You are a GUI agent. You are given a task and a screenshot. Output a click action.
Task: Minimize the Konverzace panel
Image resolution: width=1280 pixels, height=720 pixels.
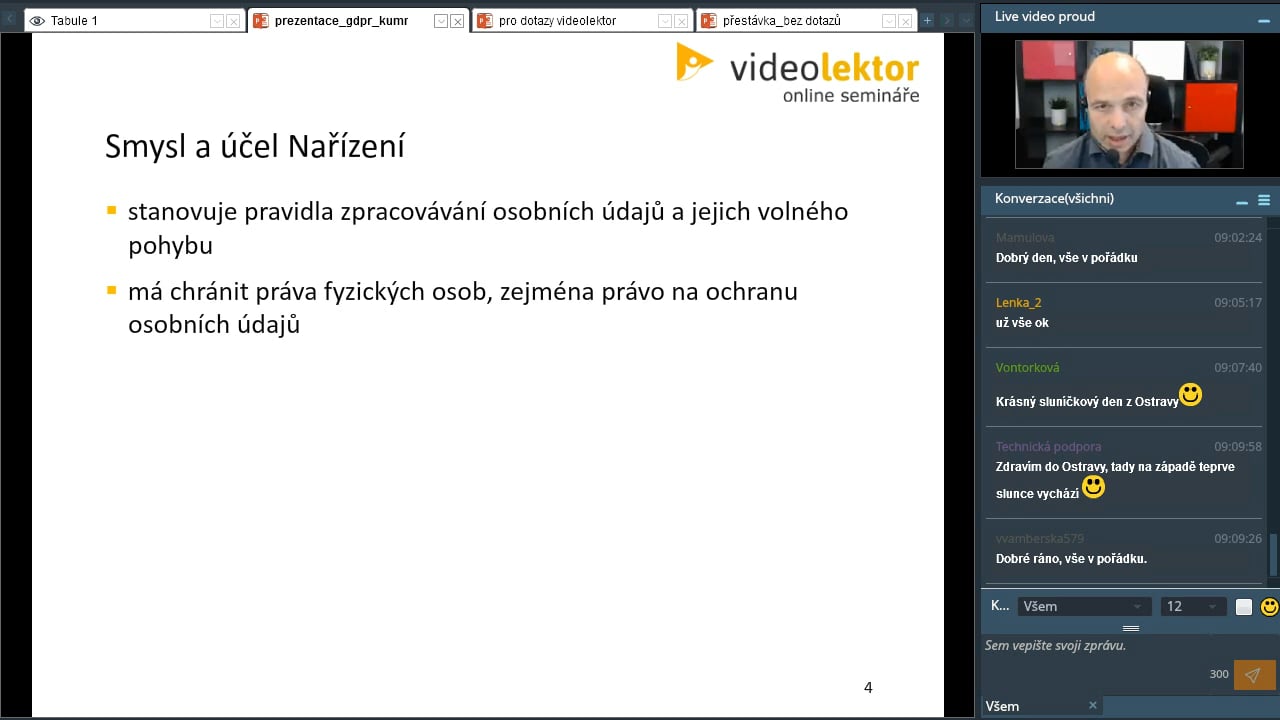pyautogui.click(x=1242, y=201)
